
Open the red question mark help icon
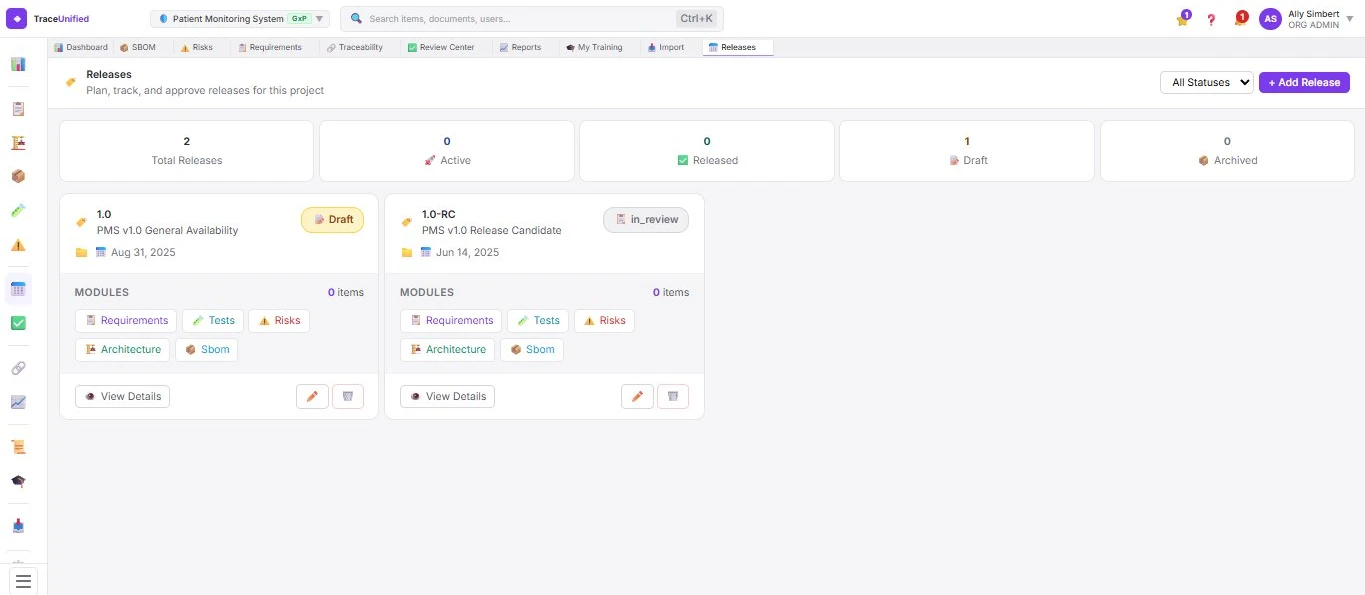pos(1211,19)
